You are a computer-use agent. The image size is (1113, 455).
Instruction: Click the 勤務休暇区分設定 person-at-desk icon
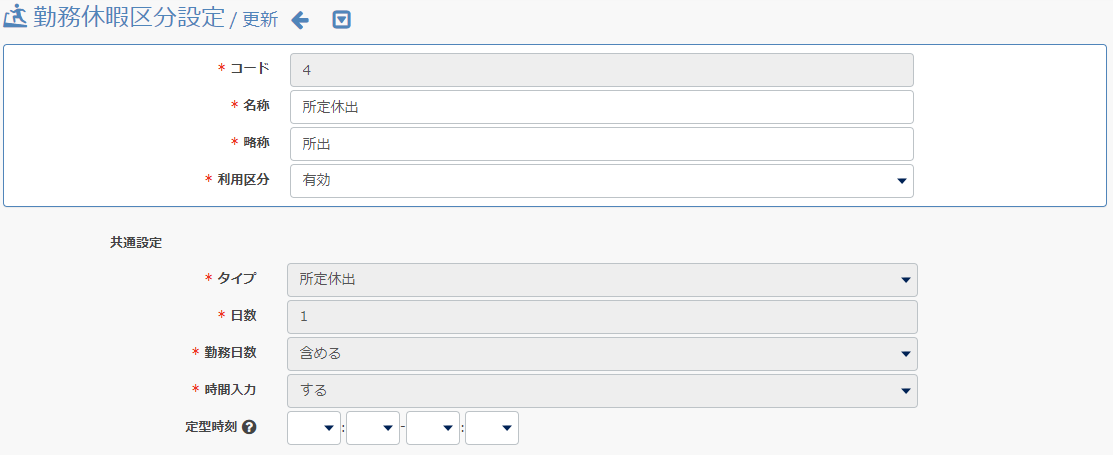[16, 18]
